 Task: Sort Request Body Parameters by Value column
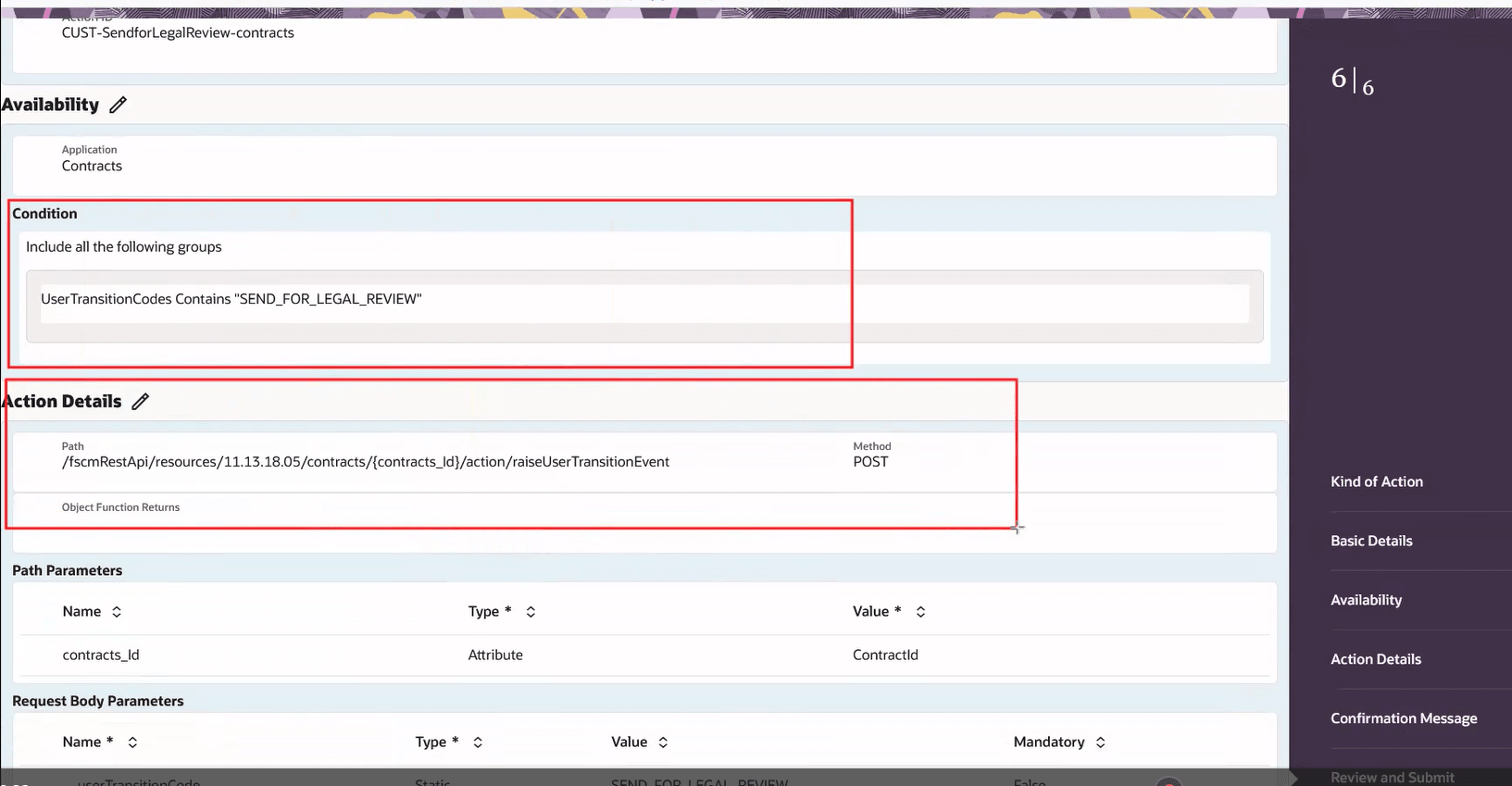click(663, 742)
